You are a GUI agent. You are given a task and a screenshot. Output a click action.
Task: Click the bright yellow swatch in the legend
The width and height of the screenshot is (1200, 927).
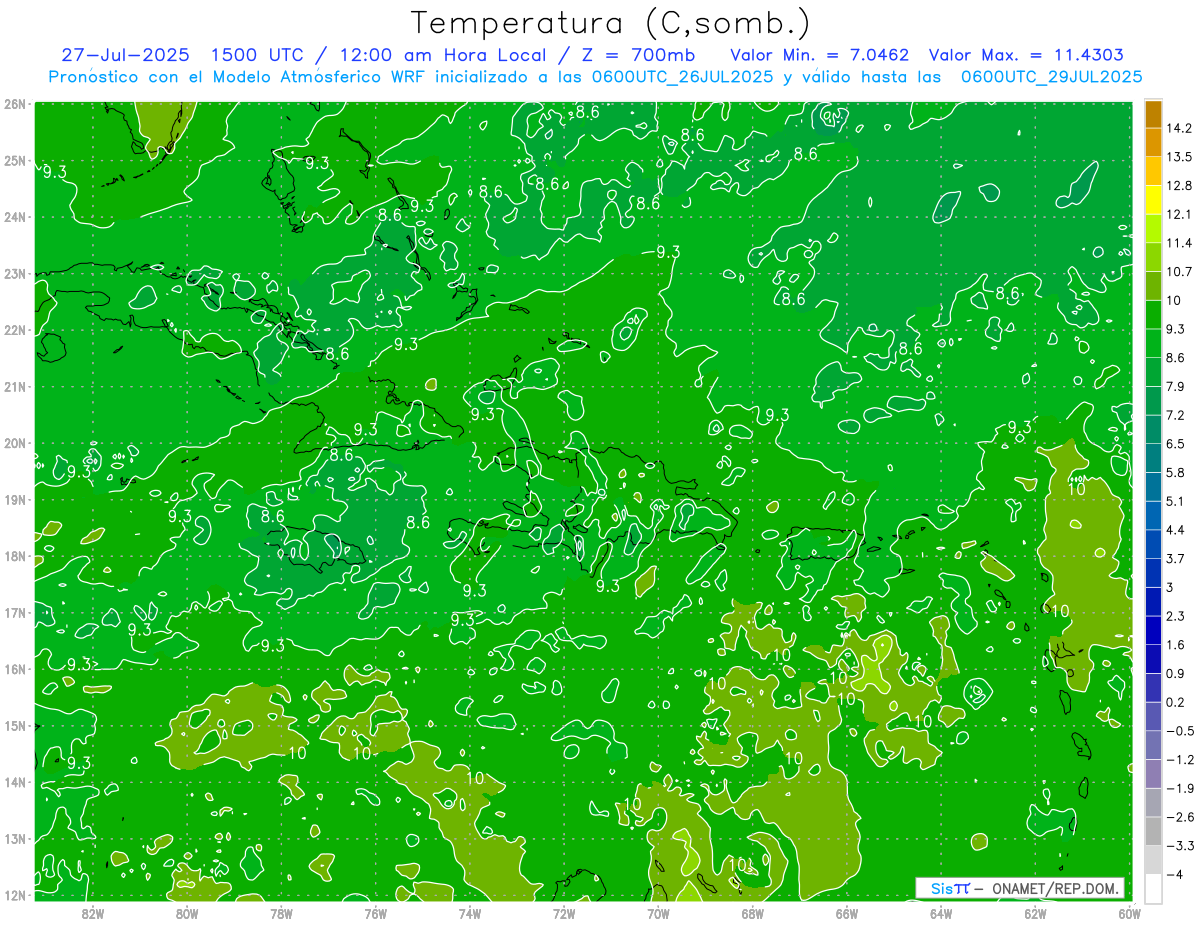pos(1153,199)
